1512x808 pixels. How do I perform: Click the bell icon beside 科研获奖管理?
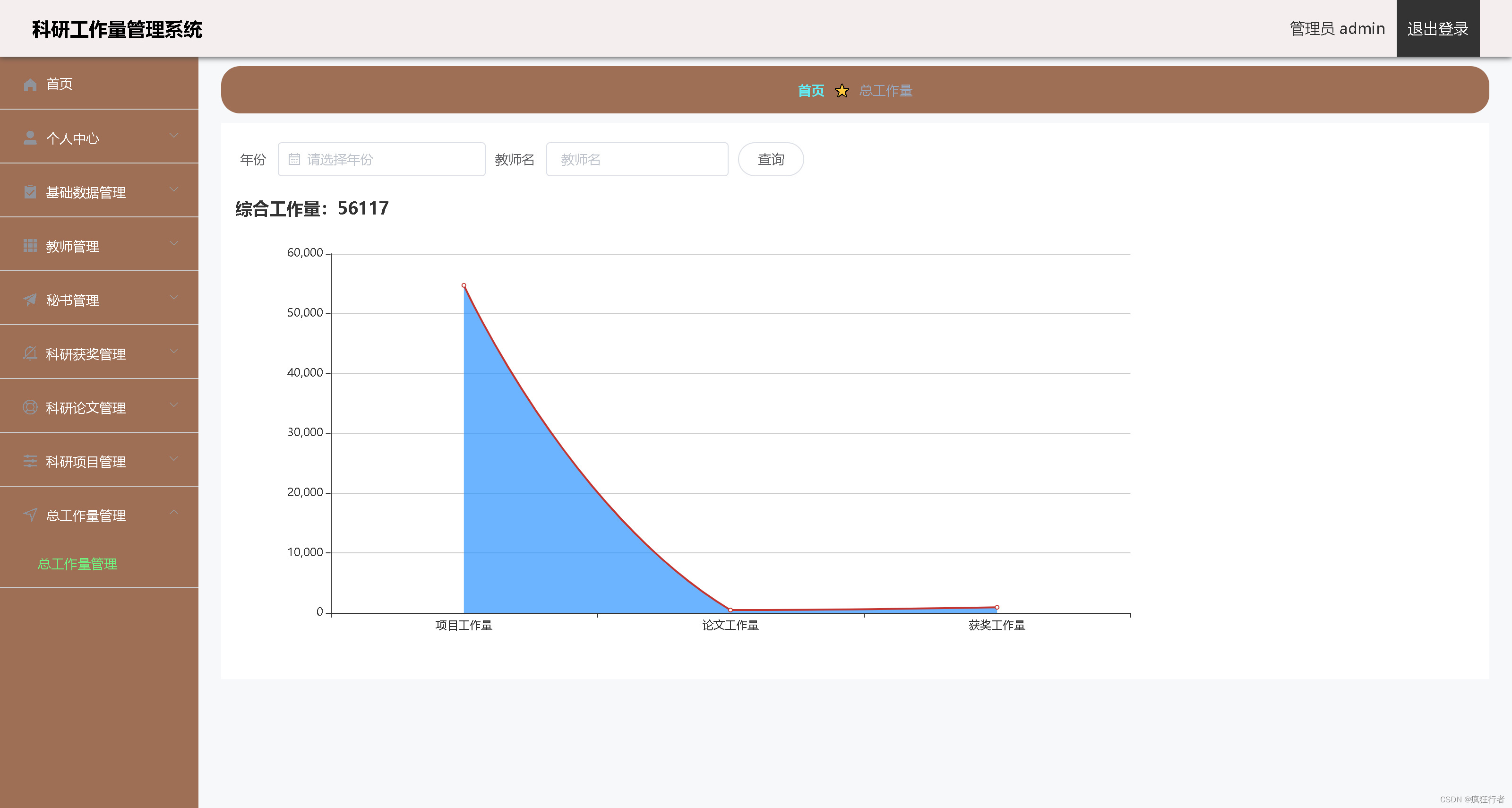point(30,353)
